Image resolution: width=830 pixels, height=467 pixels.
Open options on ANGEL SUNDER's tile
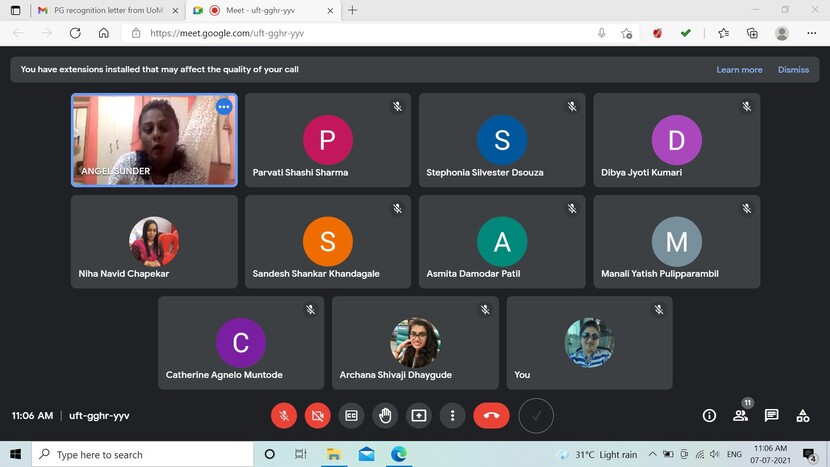point(224,107)
